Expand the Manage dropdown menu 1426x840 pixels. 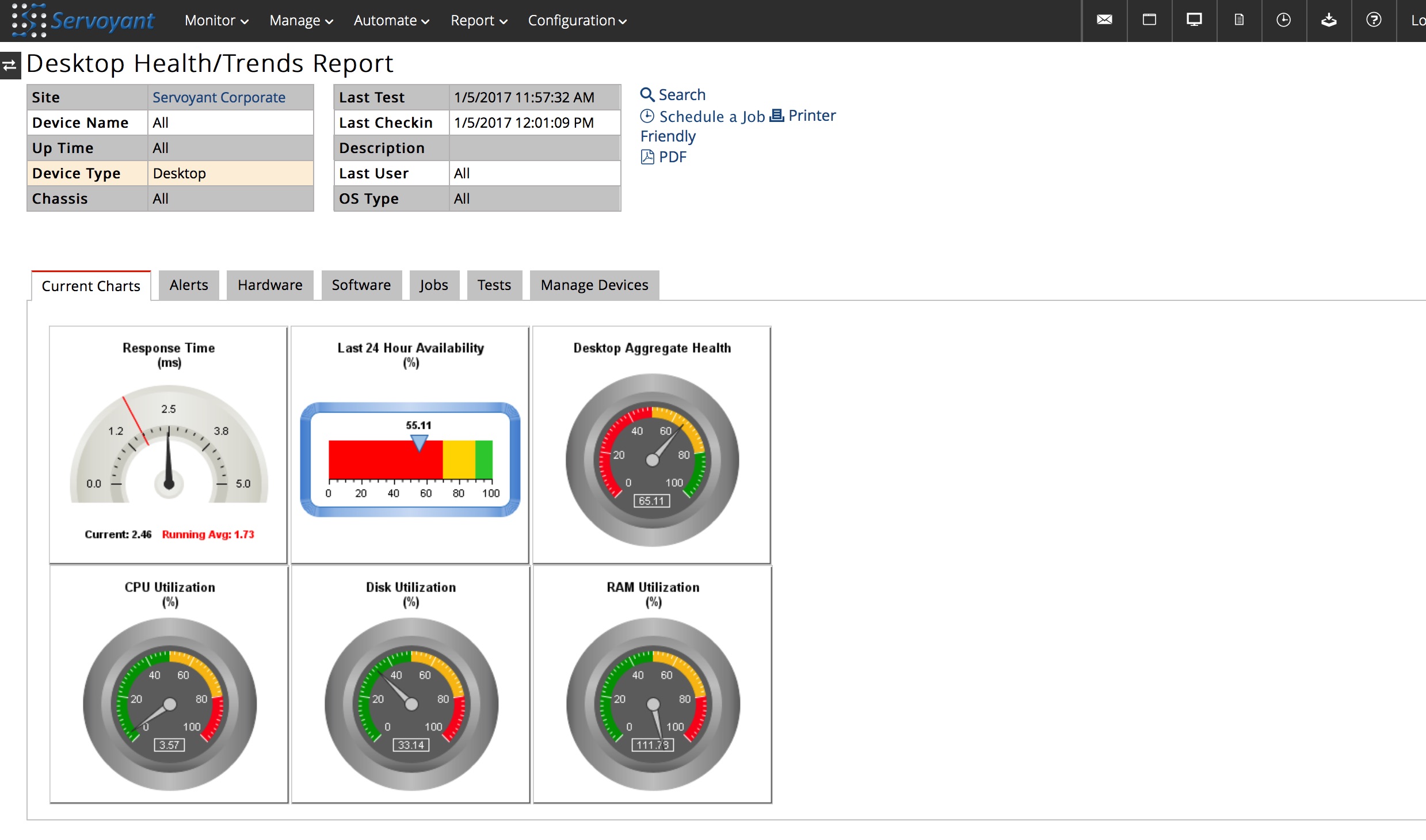tap(298, 20)
